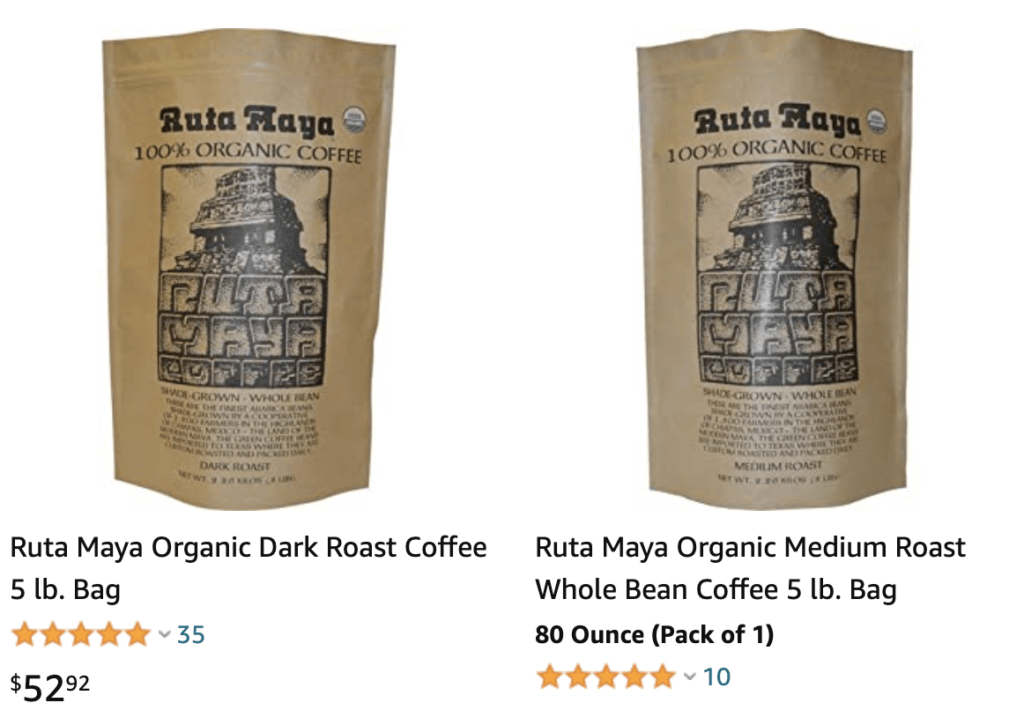Click the $52.92 price of Dark Roast
This screenshot has height=710, width=1024.
[x=50, y=687]
